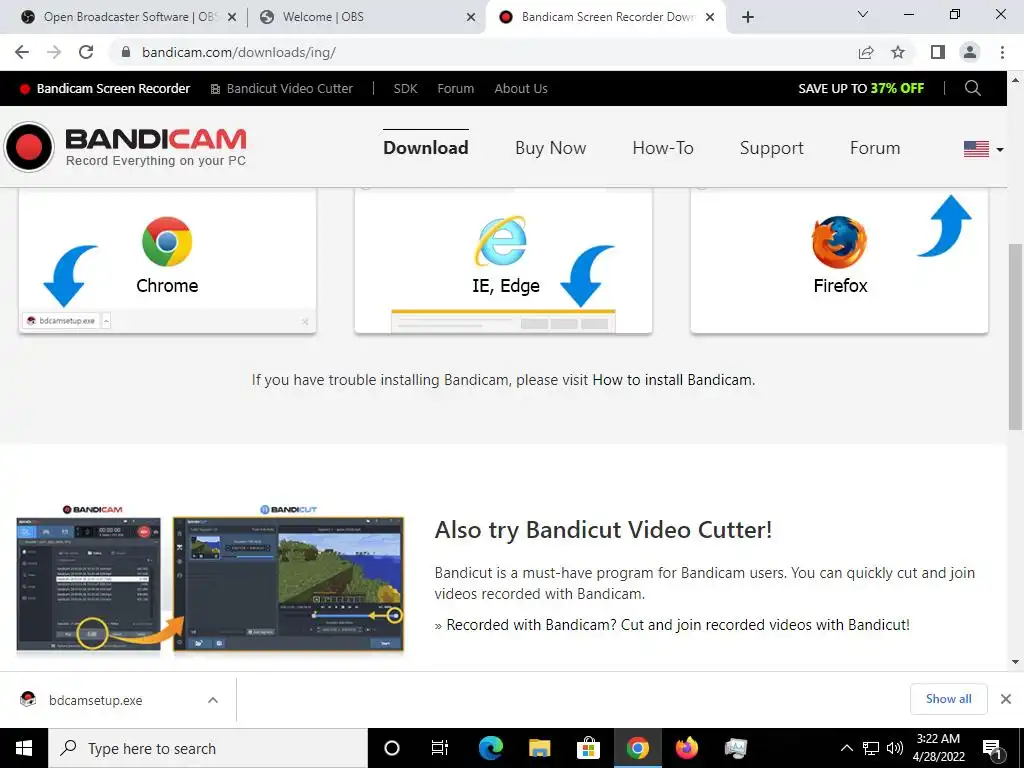Viewport: 1024px width, 768px height.
Task: Open the Buy Now menu item
Action: (551, 148)
